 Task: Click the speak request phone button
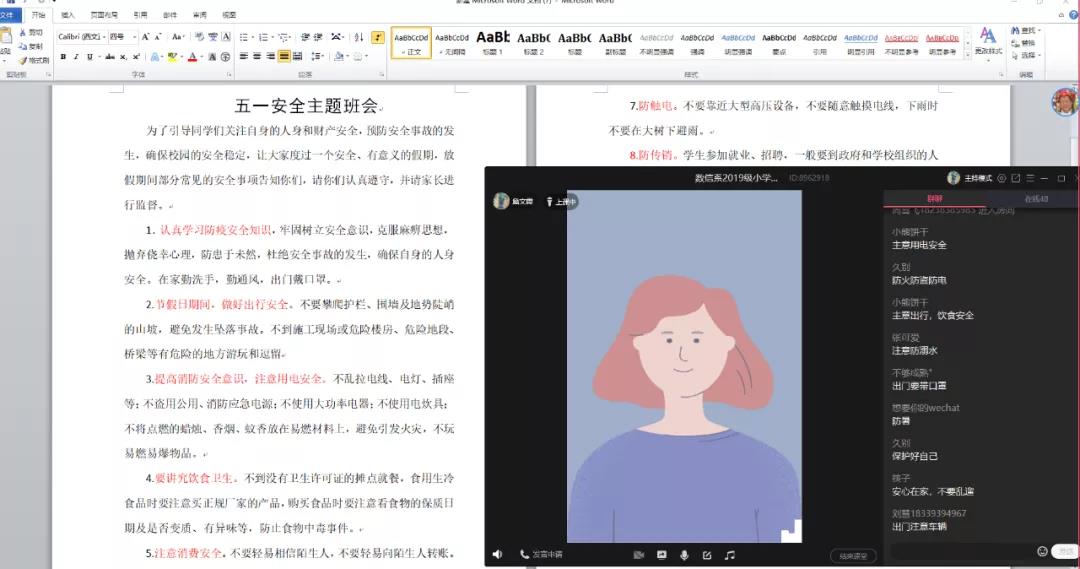[x=541, y=555]
